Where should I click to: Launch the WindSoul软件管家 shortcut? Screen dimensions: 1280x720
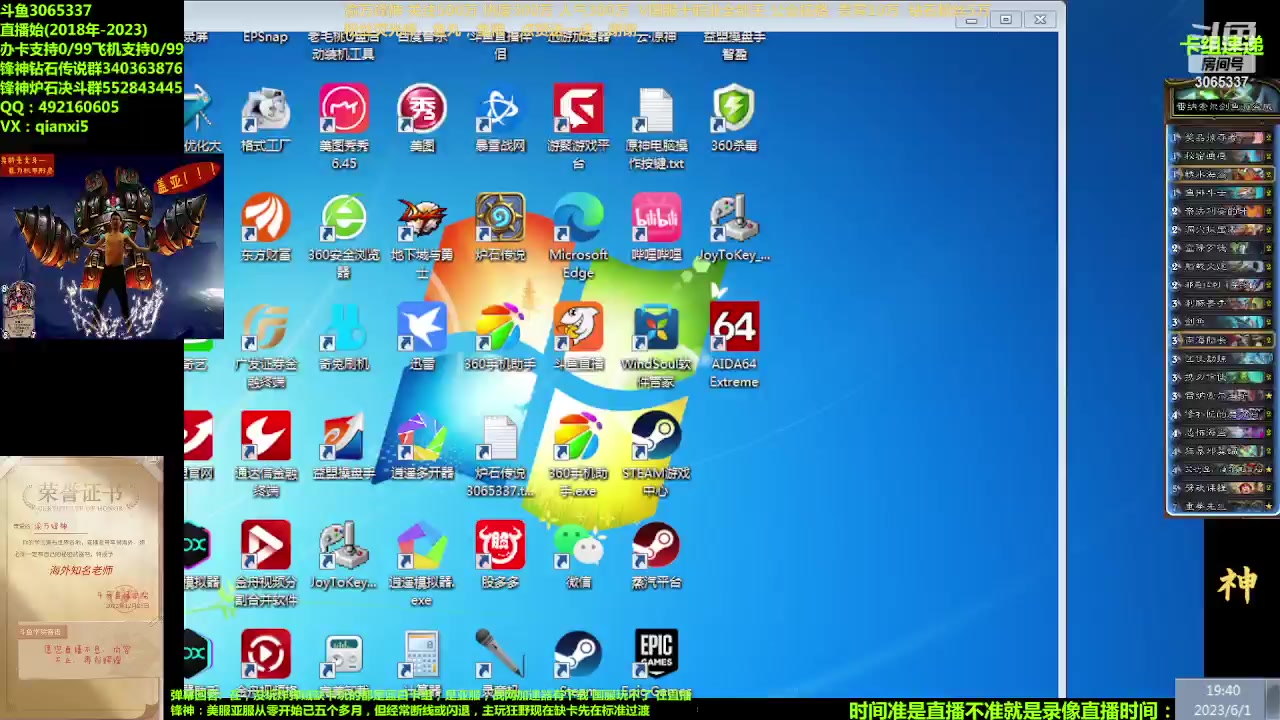(x=656, y=345)
